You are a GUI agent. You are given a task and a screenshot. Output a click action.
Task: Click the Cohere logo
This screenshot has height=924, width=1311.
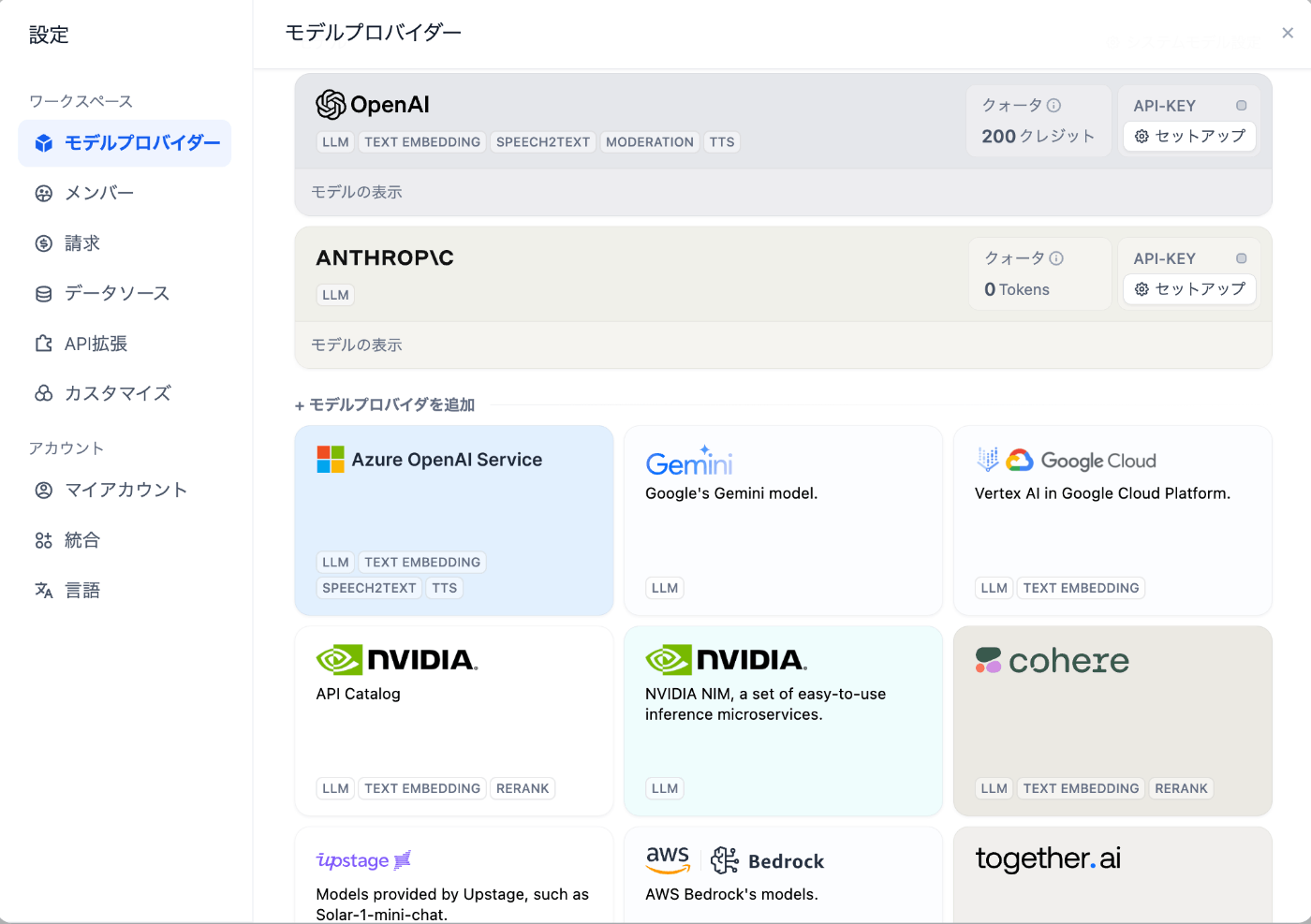[x=1052, y=661]
